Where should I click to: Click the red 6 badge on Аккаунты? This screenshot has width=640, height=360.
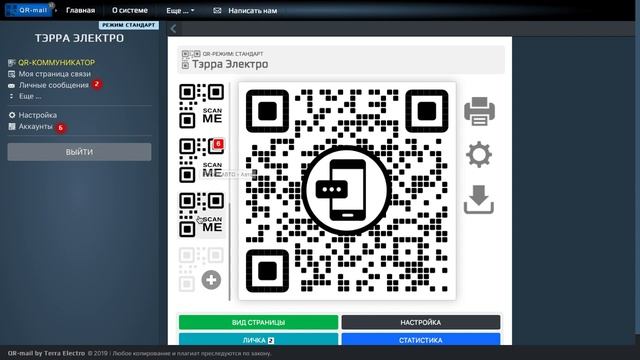(x=61, y=128)
